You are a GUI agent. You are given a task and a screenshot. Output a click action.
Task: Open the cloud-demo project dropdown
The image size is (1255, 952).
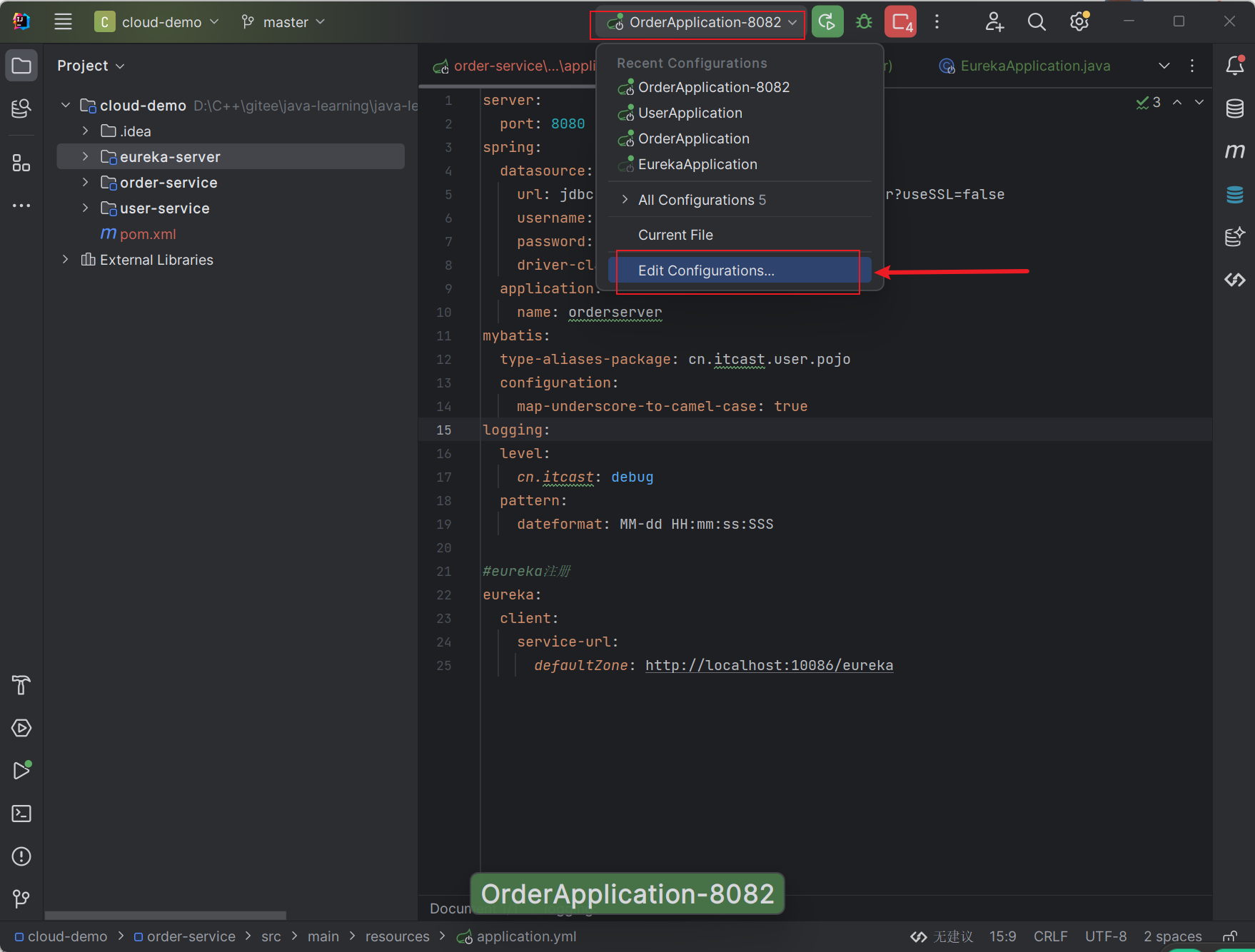tap(156, 22)
